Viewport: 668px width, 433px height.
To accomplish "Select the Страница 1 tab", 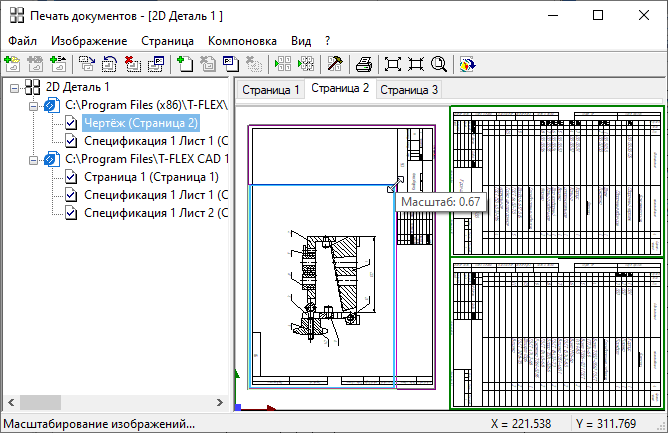I will [270, 90].
